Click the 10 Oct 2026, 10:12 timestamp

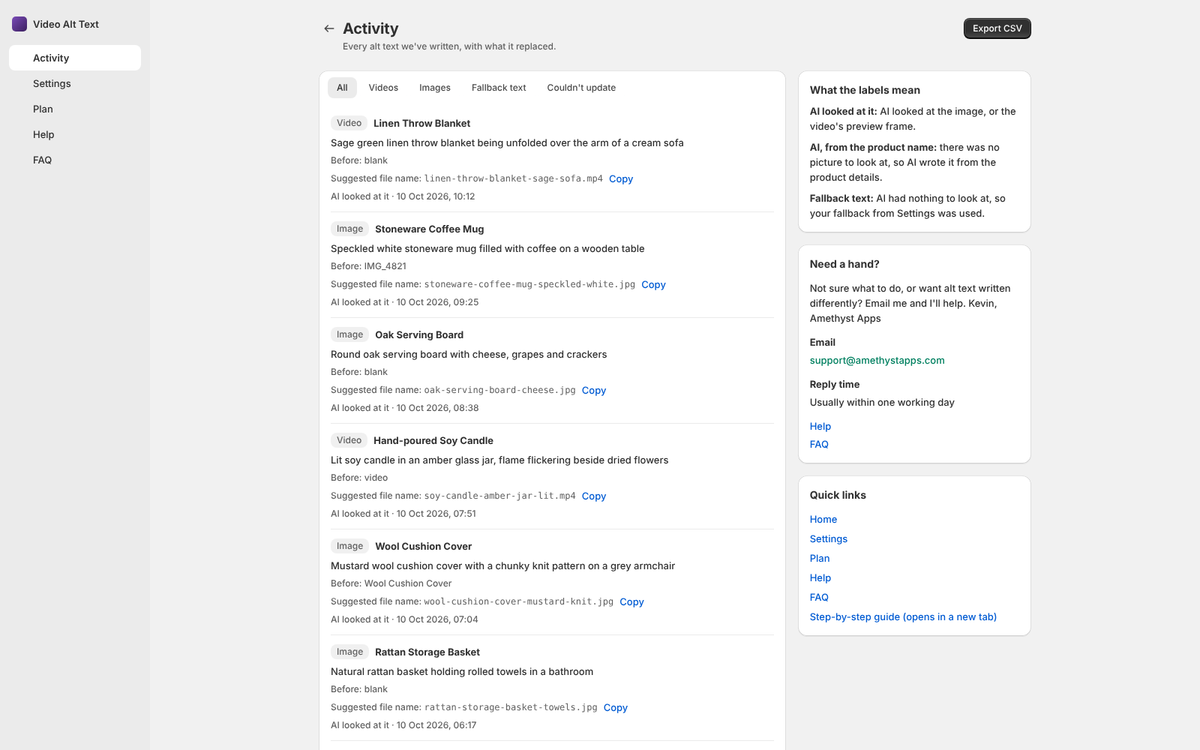[x=436, y=197]
